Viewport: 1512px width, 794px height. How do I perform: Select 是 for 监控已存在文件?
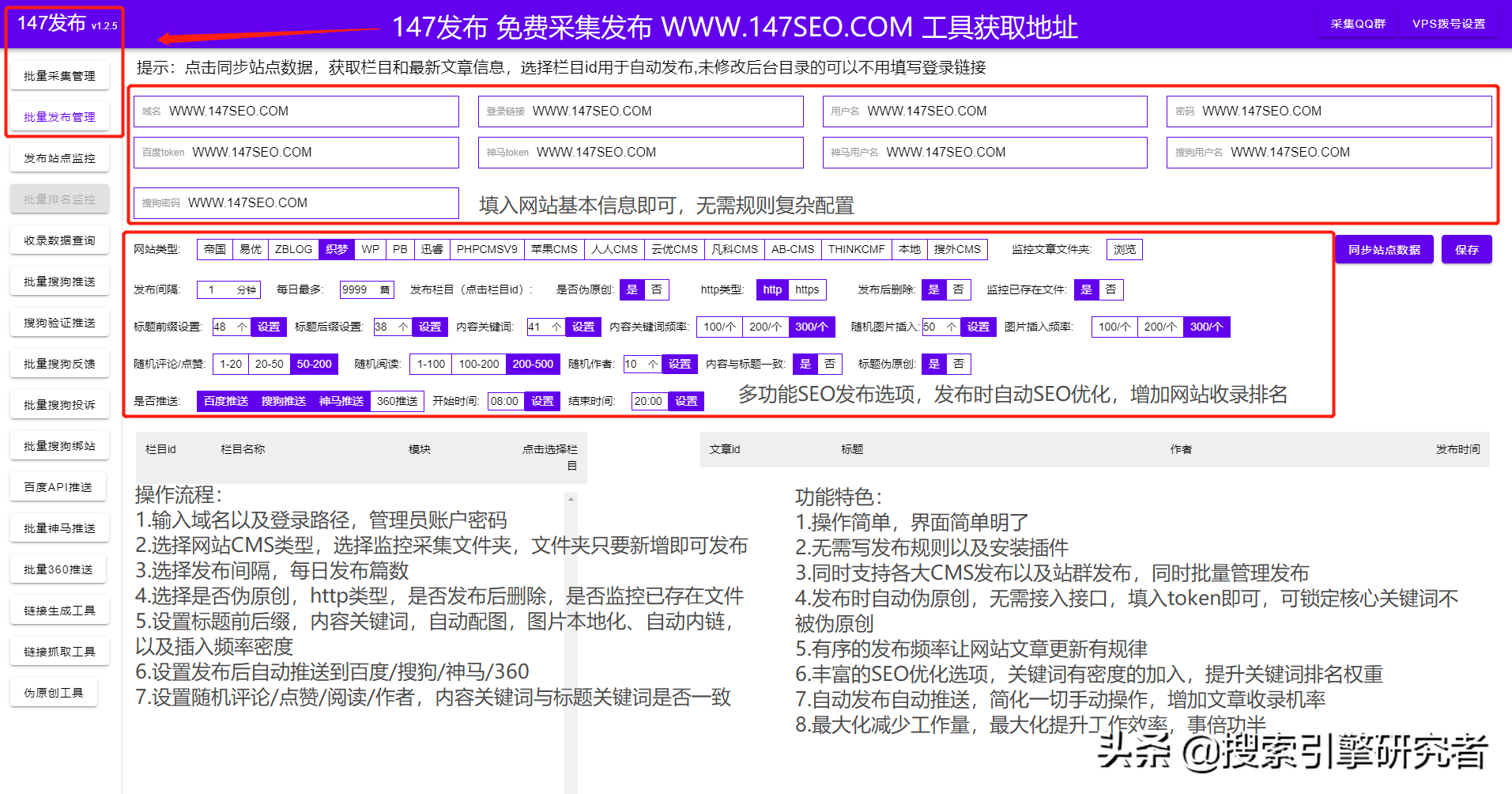tap(1086, 289)
